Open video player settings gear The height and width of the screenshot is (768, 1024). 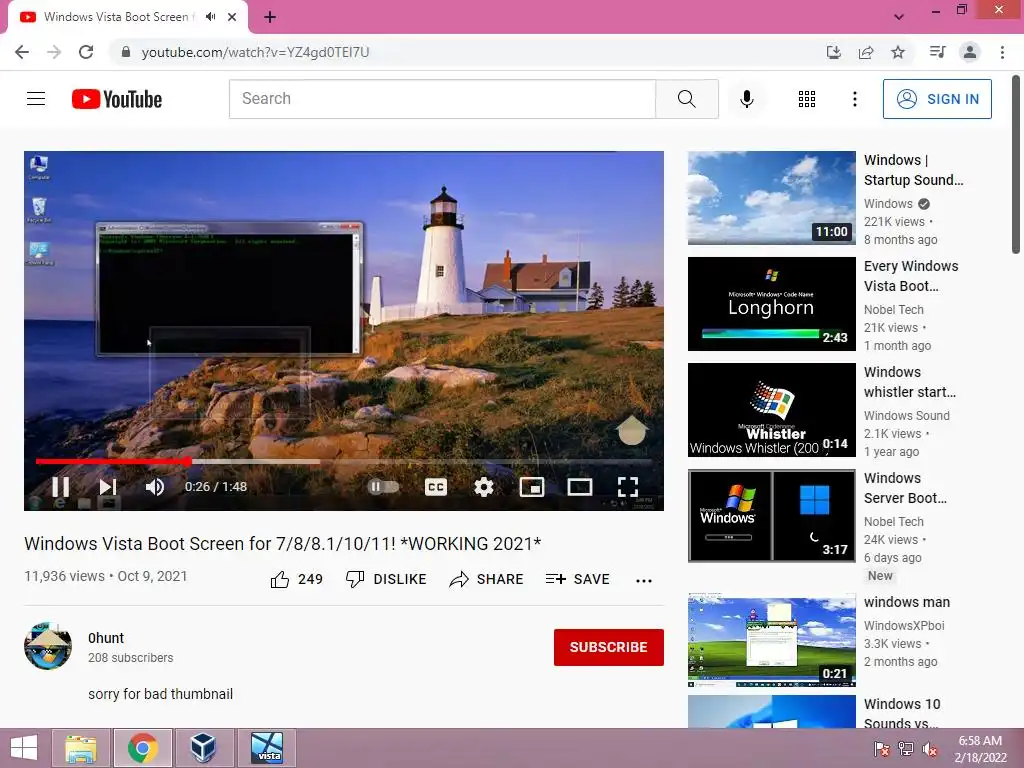483,487
